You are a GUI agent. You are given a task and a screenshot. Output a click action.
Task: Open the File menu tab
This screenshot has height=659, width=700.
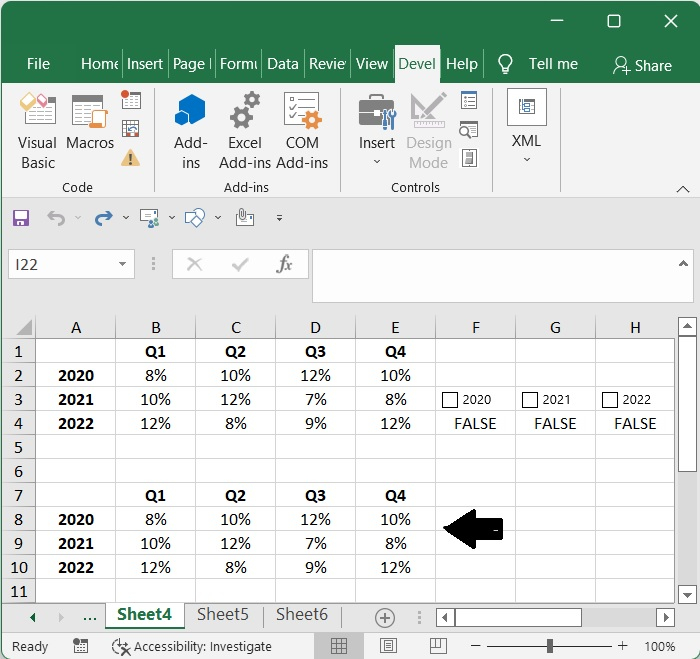[38, 64]
